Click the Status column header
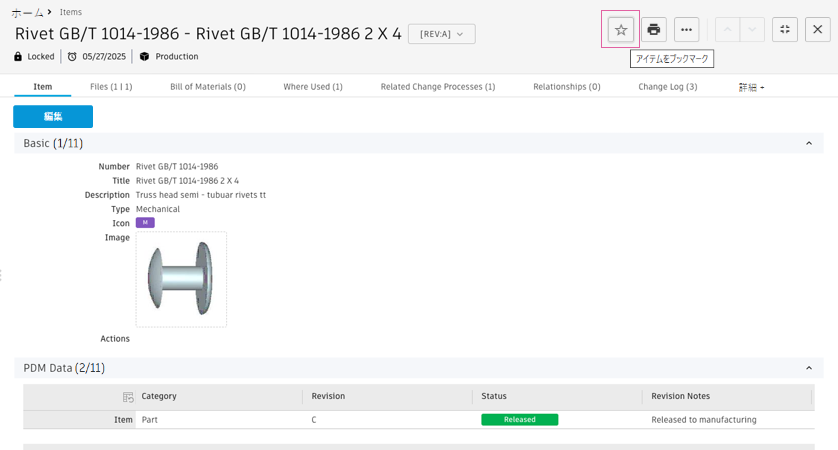 494,396
